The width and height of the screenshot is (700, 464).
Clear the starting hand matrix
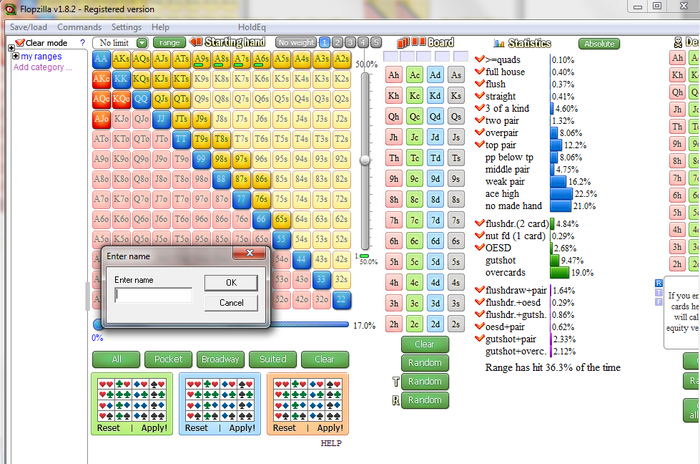tap(325, 359)
